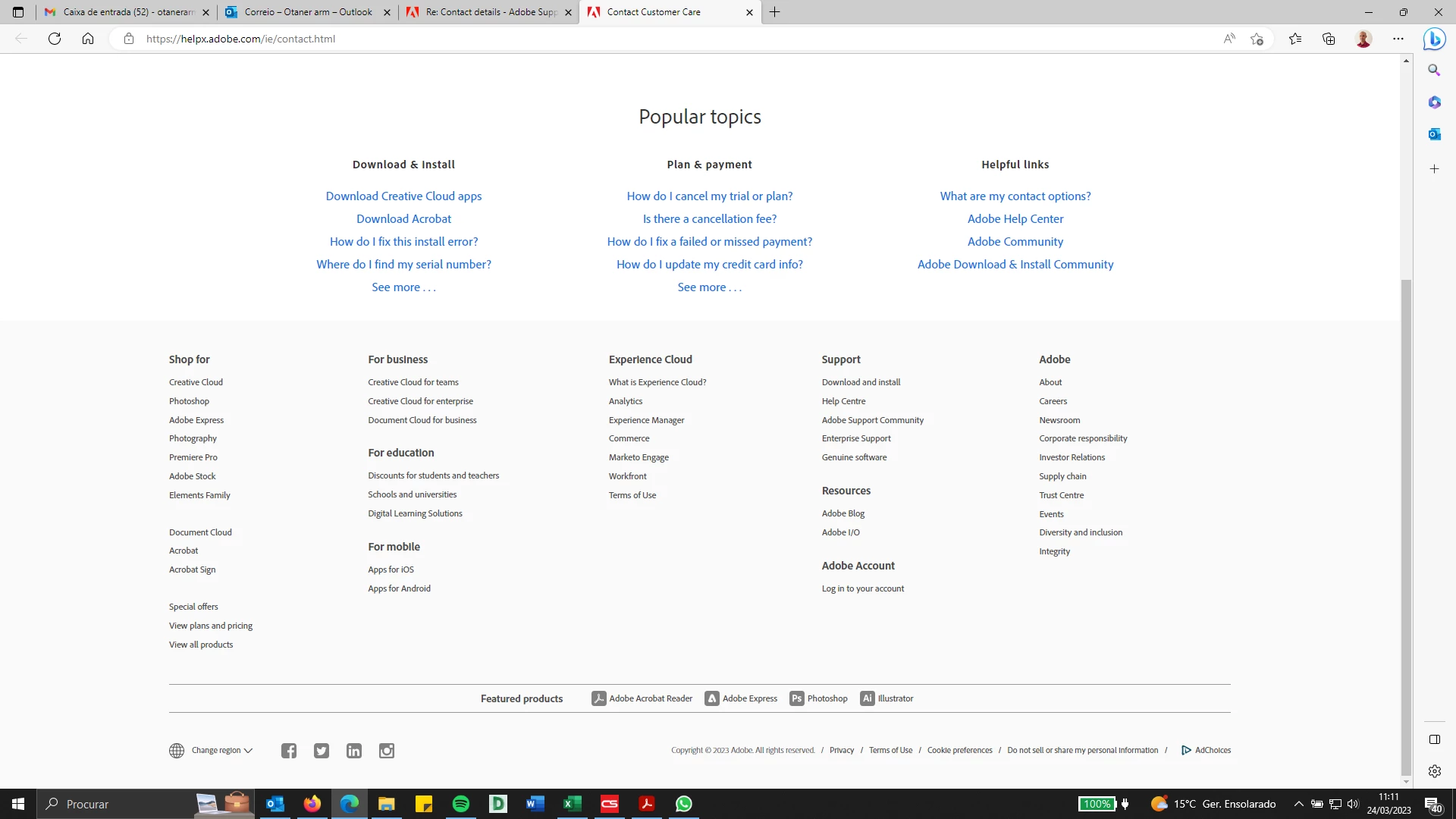Open 'How do I cancel my trial or plan?'
This screenshot has width=1456, height=819.
coord(709,196)
